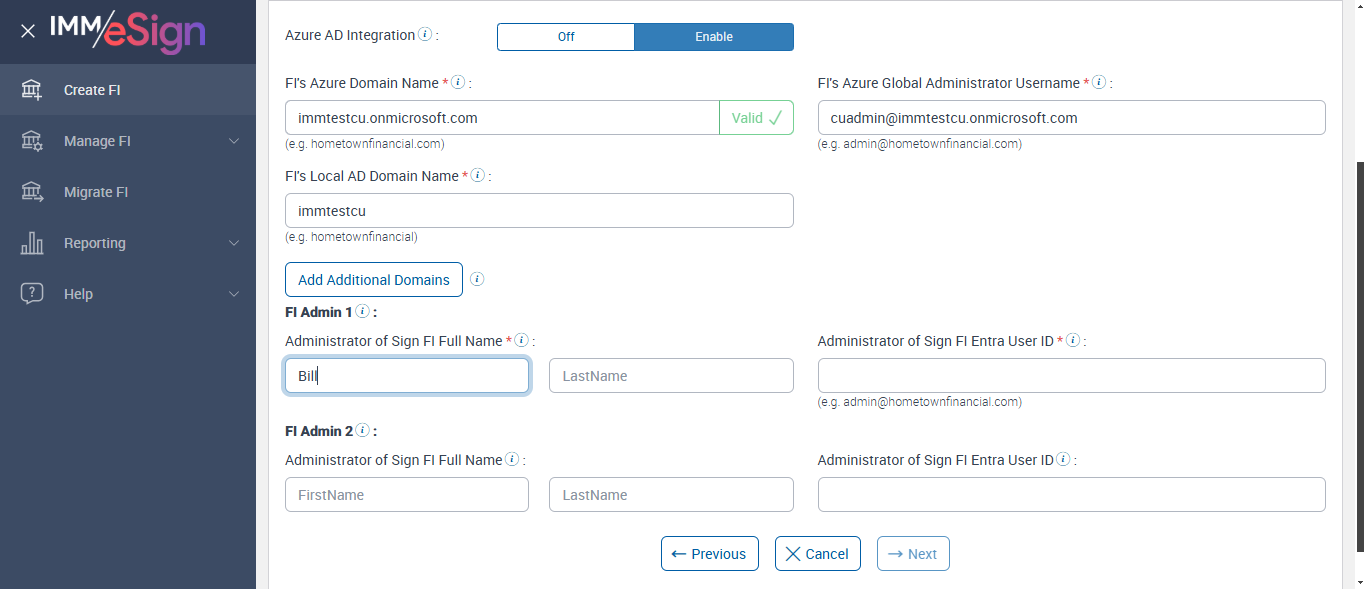Click info icon beside FI's Local AD Domain Name
The image size is (1366, 589).
(478, 176)
